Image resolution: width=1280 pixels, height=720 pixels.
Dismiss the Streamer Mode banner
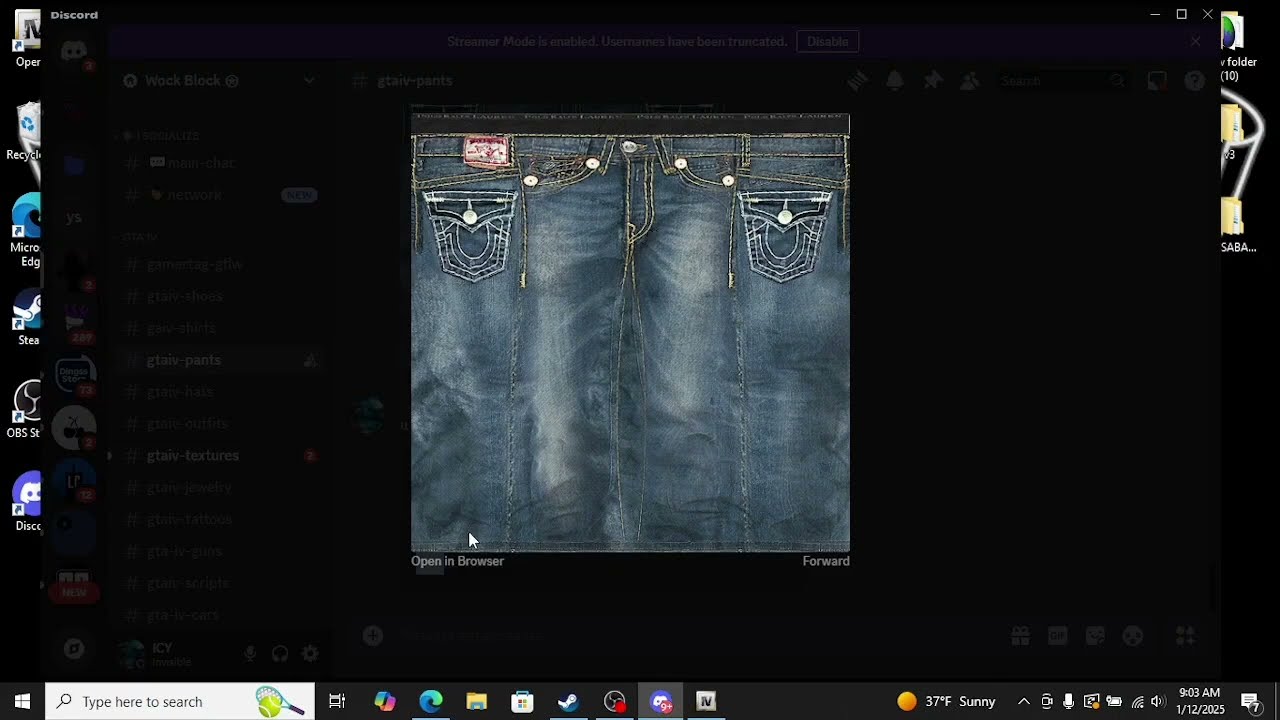click(x=1195, y=41)
